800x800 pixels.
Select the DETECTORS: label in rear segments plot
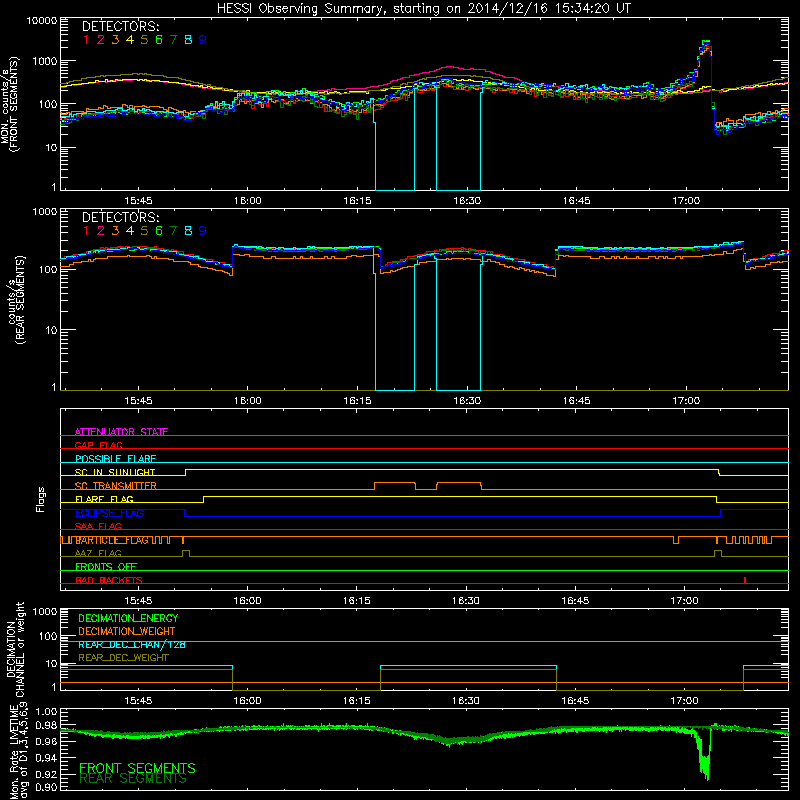pyautogui.click(x=120, y=217)
